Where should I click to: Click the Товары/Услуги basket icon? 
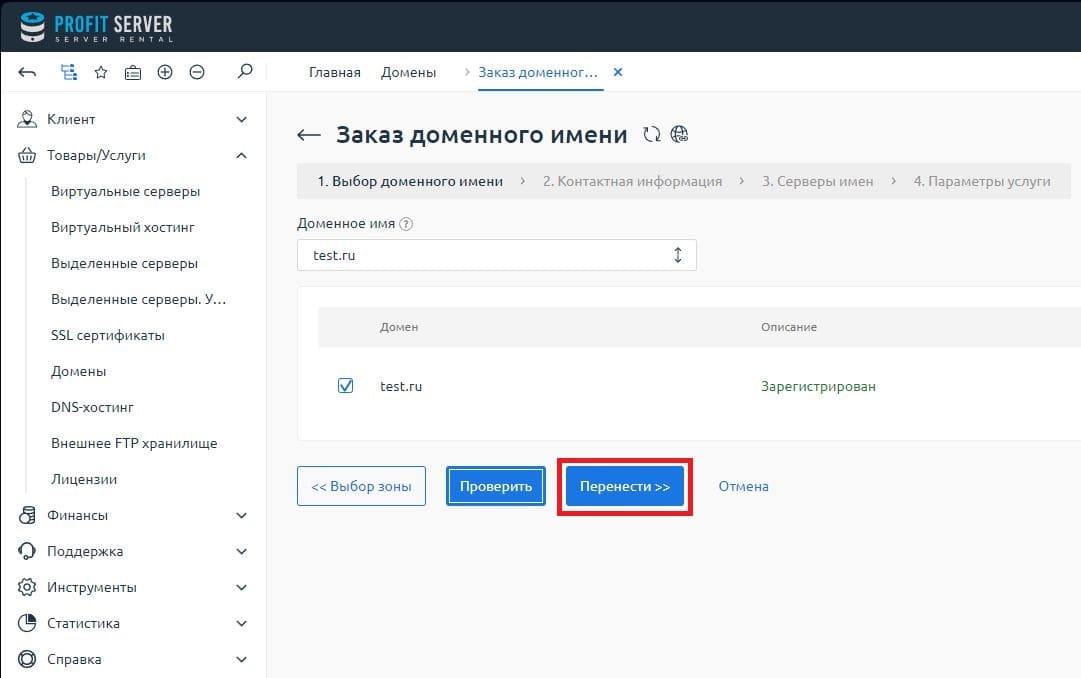tap(26, 155)
